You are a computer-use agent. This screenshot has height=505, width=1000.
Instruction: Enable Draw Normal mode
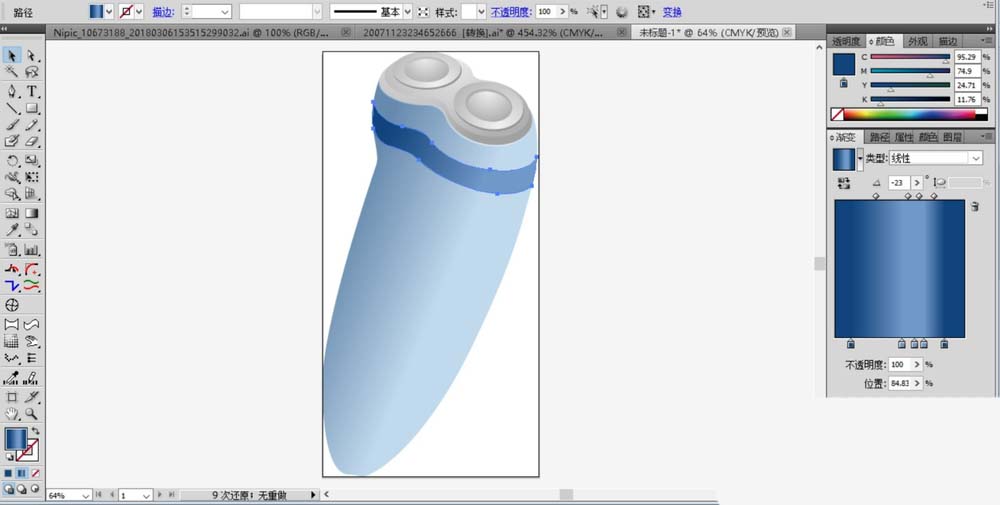tap(8, 489)
